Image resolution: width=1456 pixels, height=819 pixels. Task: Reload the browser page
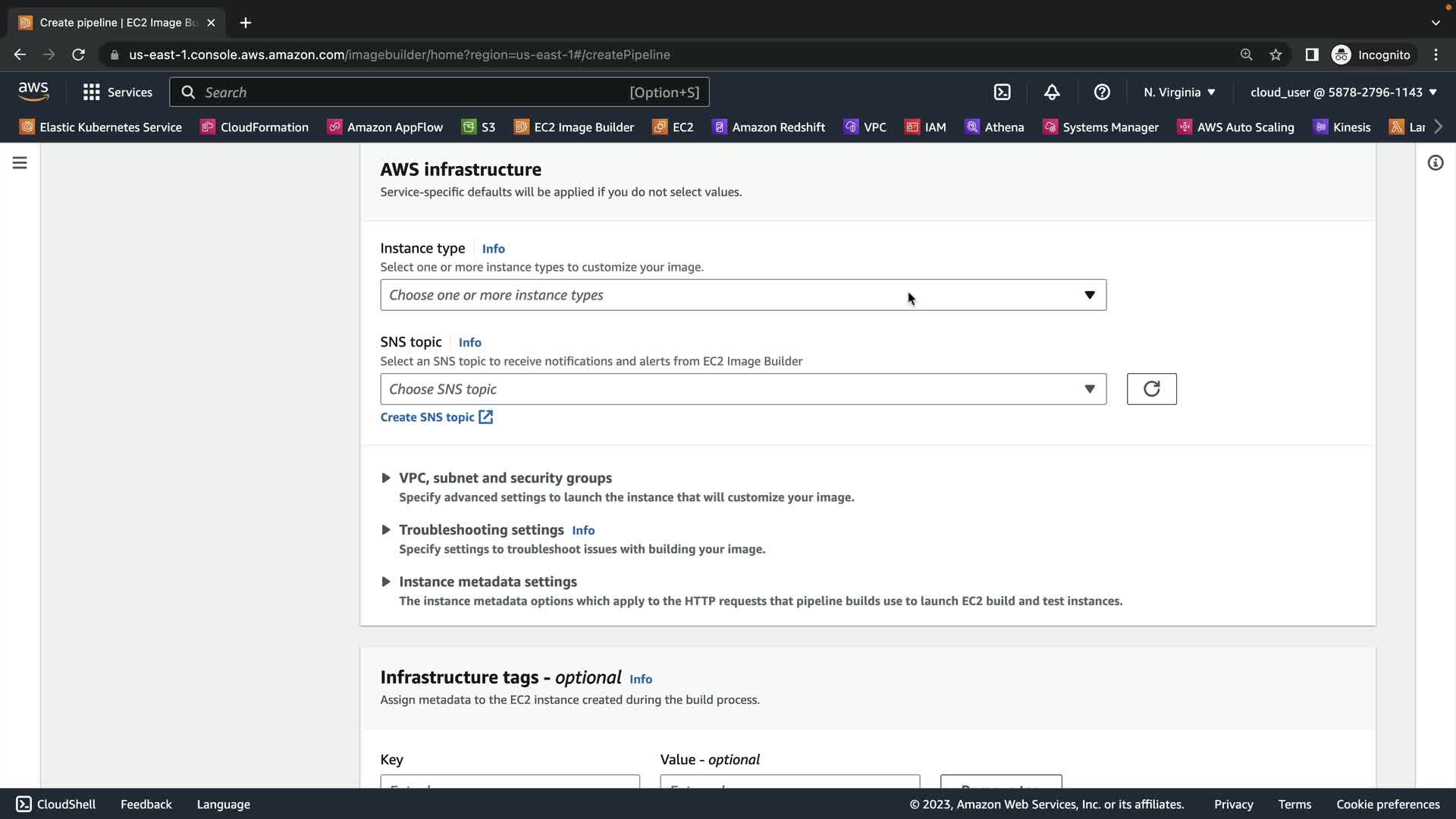coord(78,55)
